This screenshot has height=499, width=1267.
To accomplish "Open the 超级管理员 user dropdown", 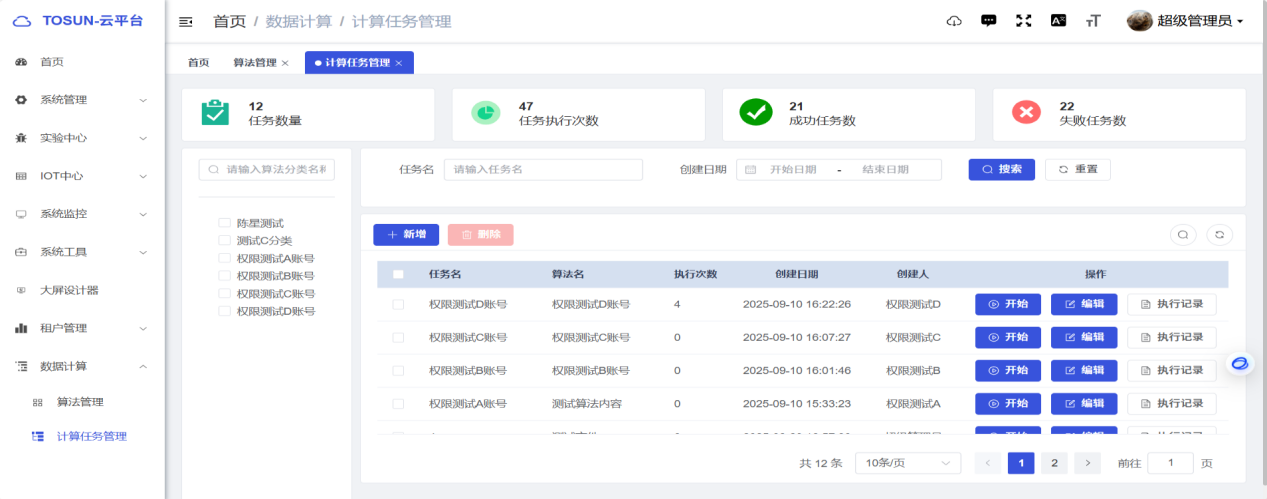I will (1186, 21).
